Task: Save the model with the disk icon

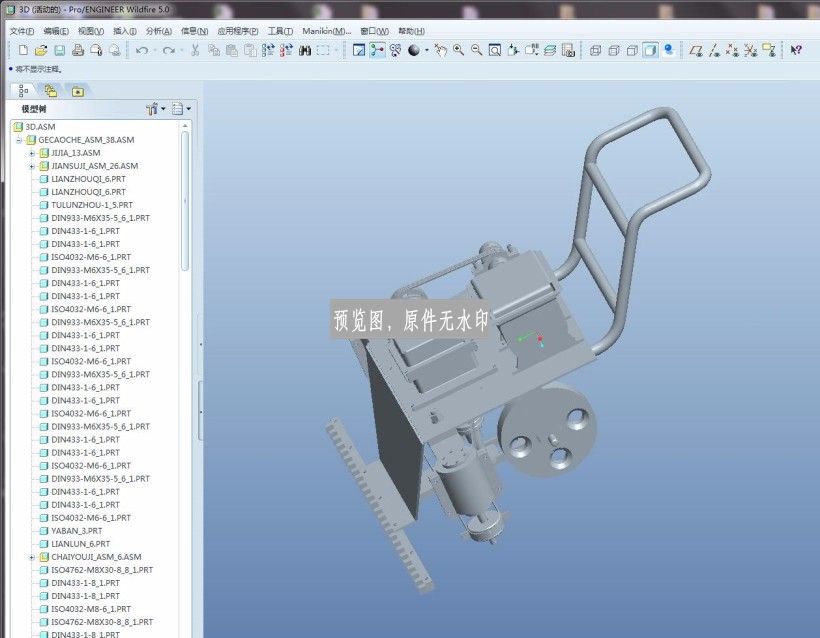Action: coord(60,50)
